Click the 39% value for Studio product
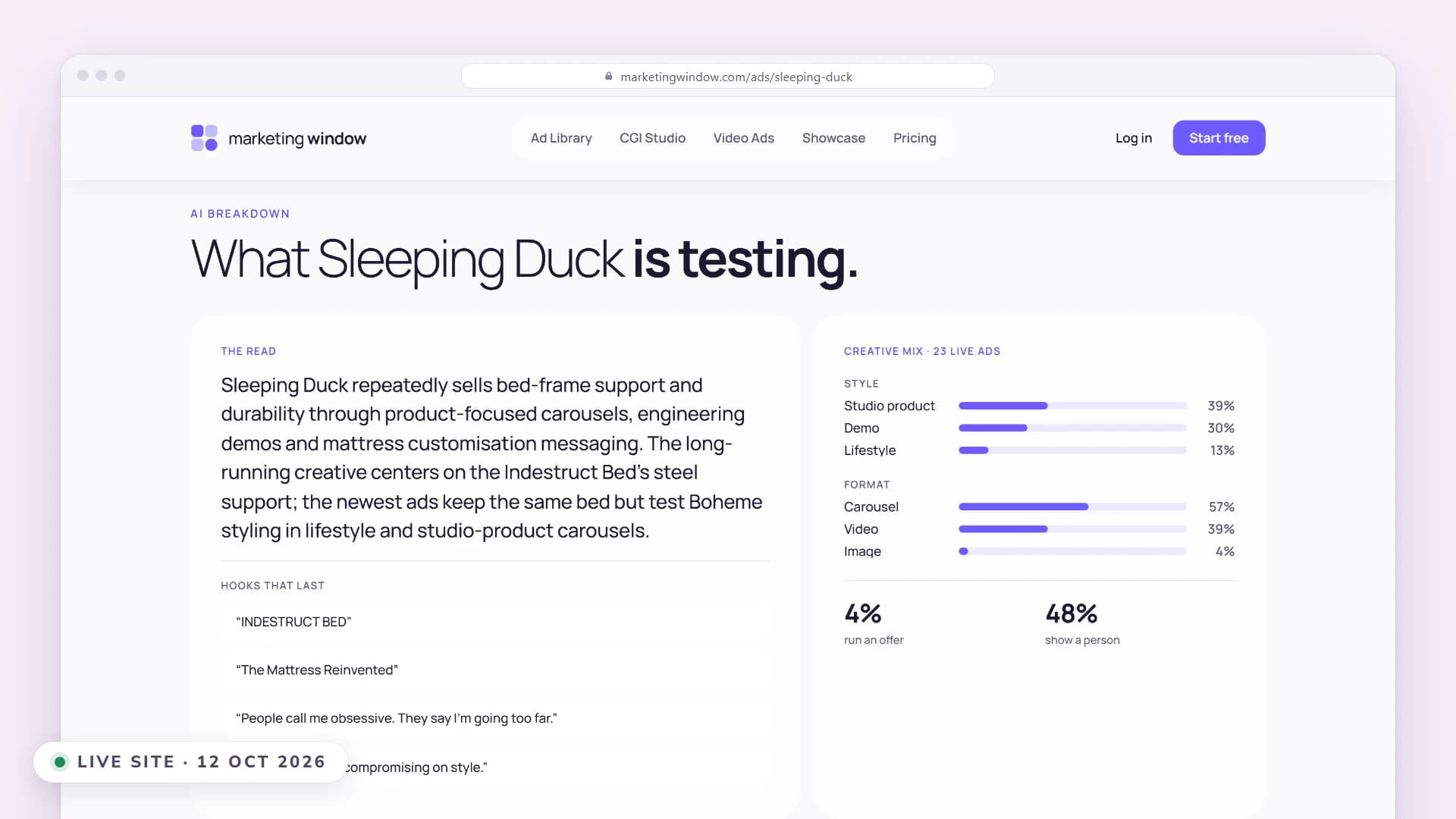 tap(1221, 406)
